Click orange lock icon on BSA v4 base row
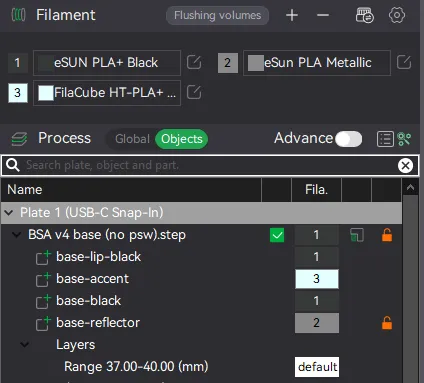424x383 pixels. (x=387, y=235)
